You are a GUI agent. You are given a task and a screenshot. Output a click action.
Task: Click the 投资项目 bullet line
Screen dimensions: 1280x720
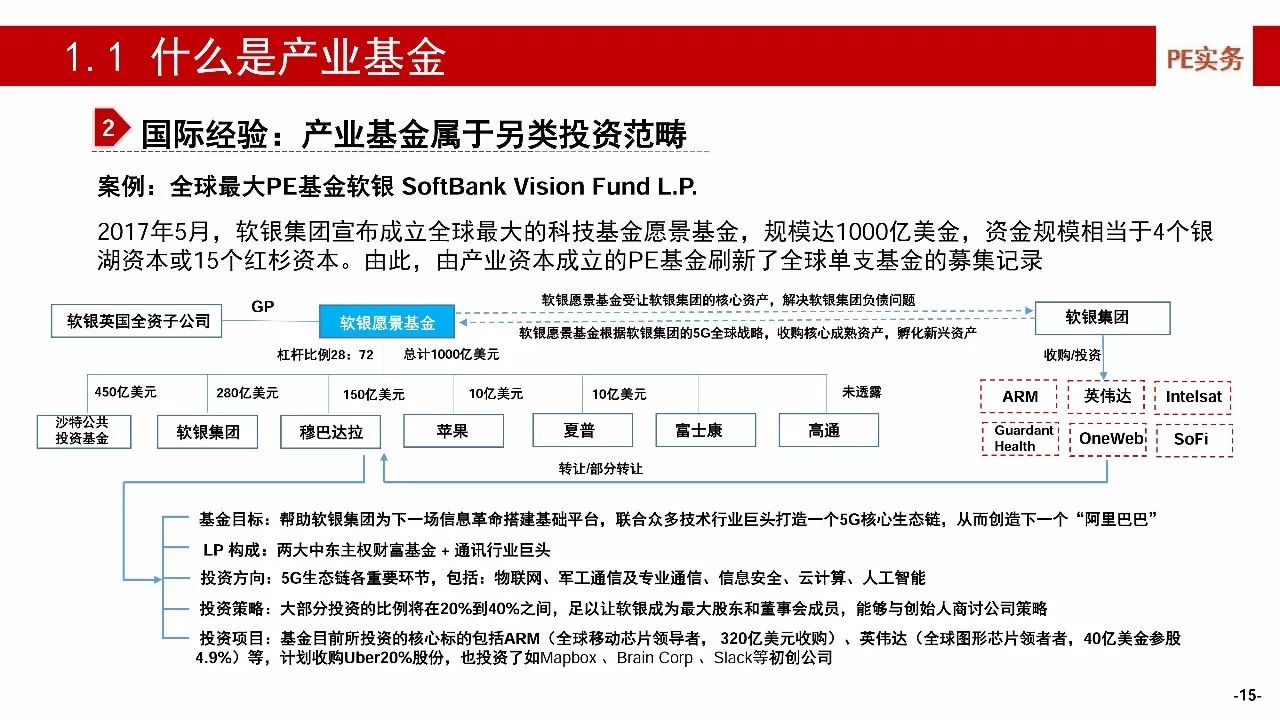tap(688, 647)
